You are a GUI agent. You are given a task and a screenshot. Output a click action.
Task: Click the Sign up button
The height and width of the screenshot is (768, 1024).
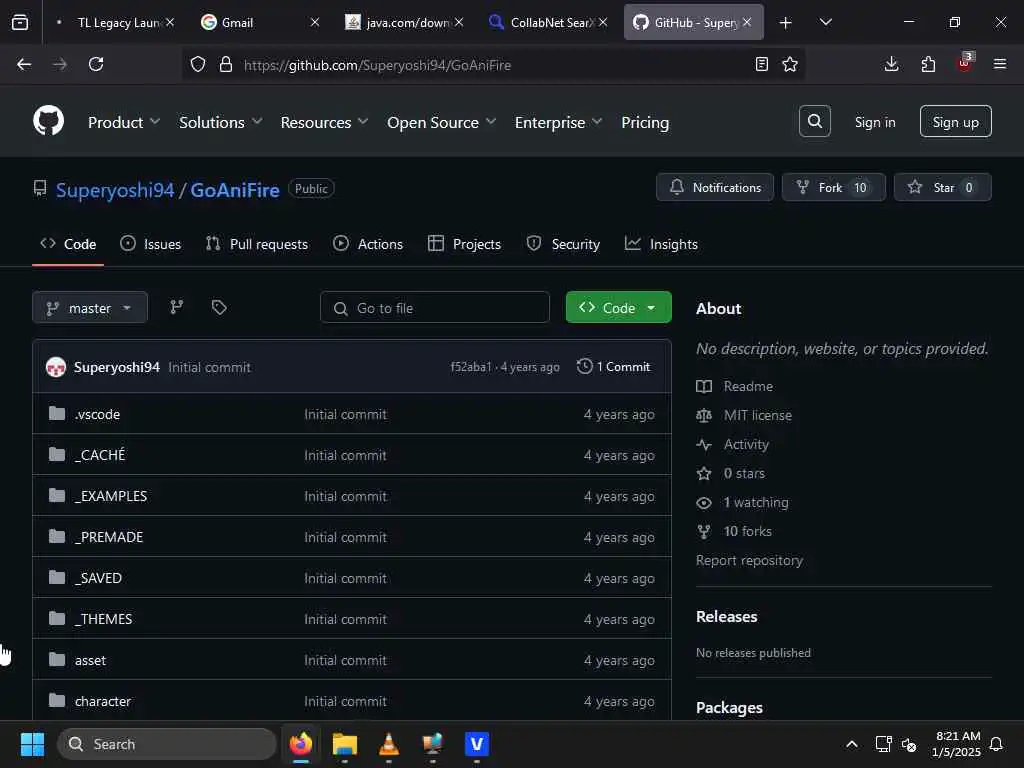(955, 121)
